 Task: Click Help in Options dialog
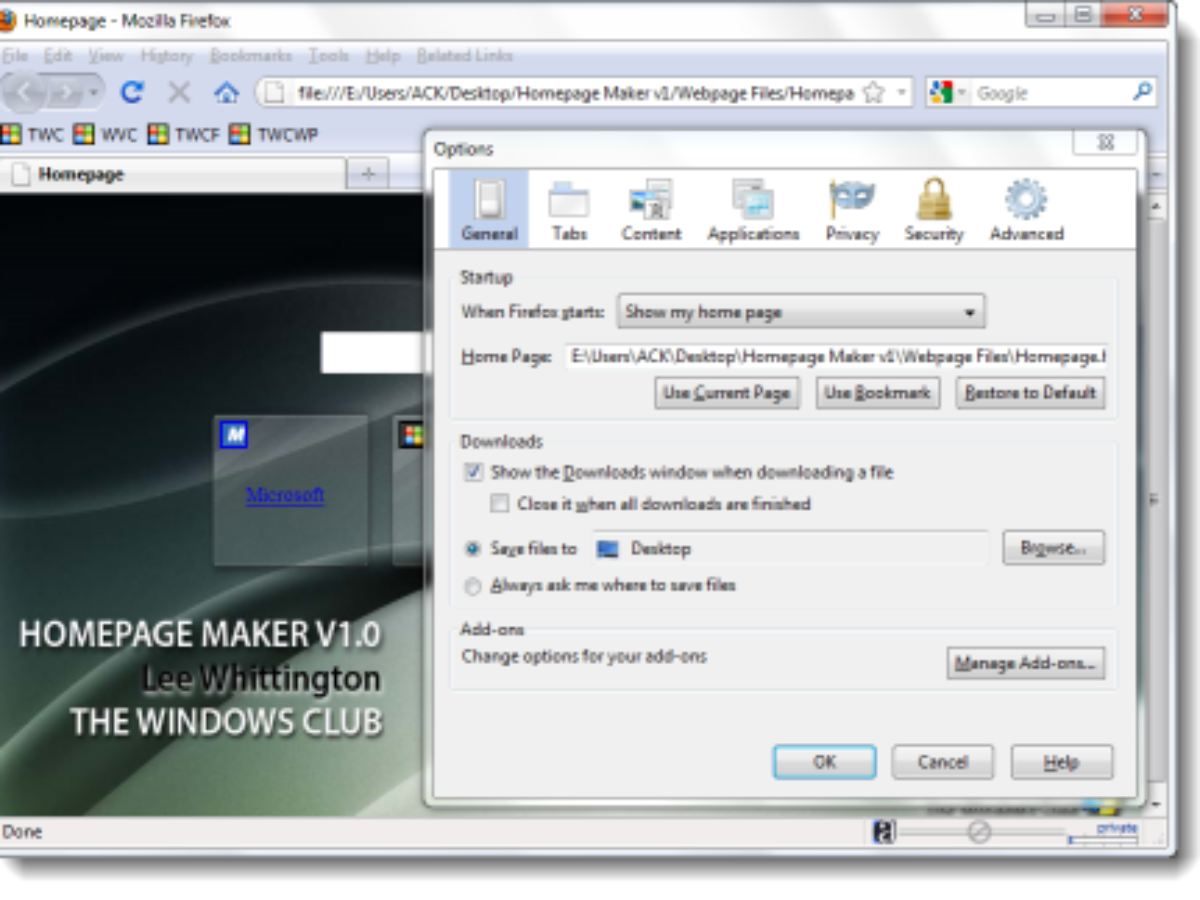1061,762
